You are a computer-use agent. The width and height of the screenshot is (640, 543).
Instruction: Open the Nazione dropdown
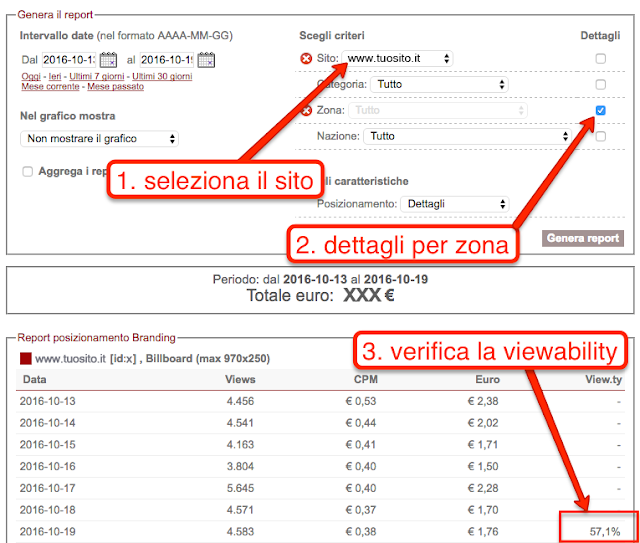(436, 136)
